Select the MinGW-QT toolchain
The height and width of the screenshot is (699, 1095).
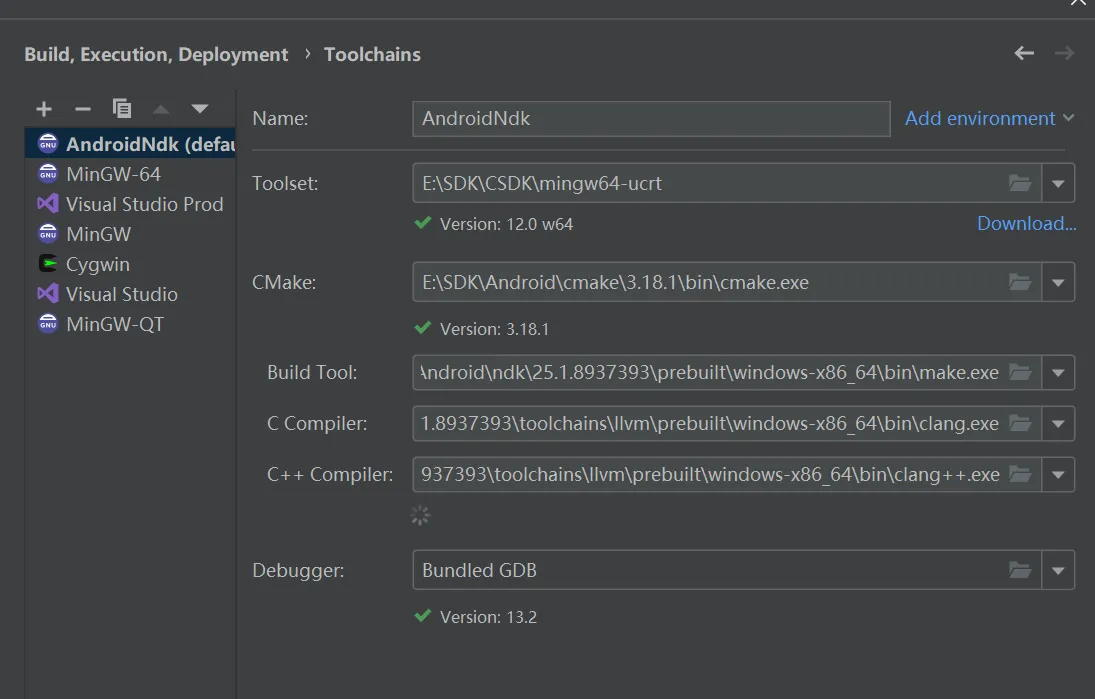coord(130,324)
